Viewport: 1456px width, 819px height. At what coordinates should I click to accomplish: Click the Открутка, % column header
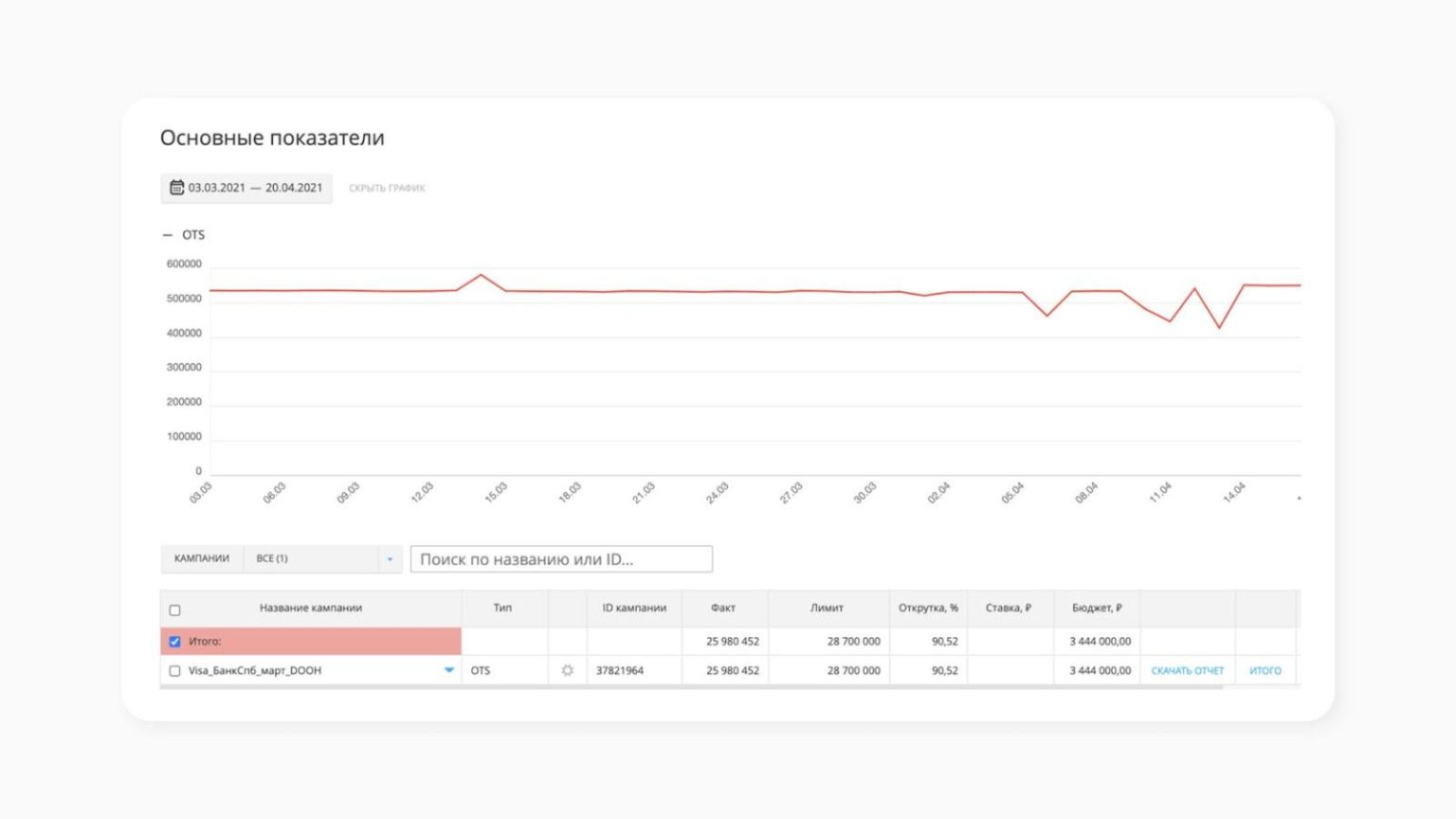928,609
